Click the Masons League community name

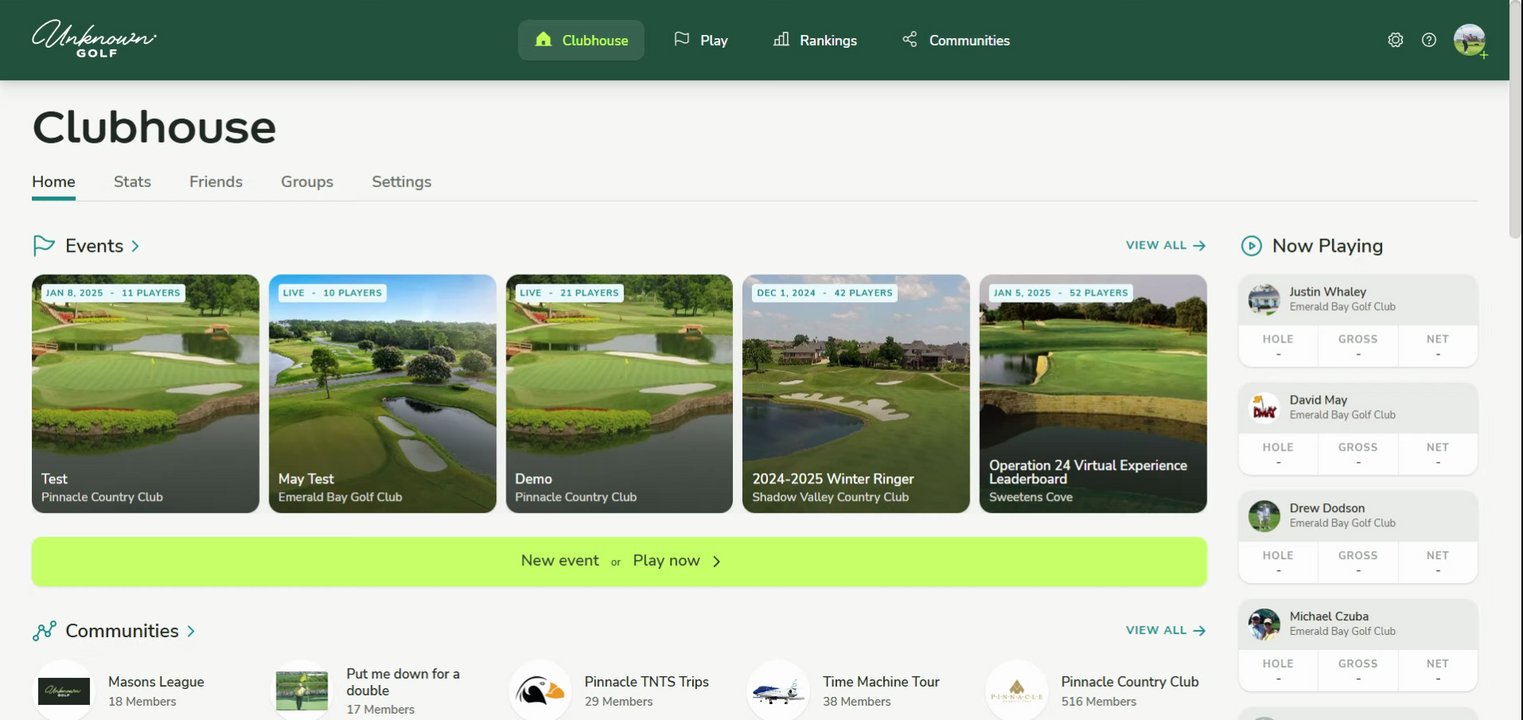pos(156,682)
